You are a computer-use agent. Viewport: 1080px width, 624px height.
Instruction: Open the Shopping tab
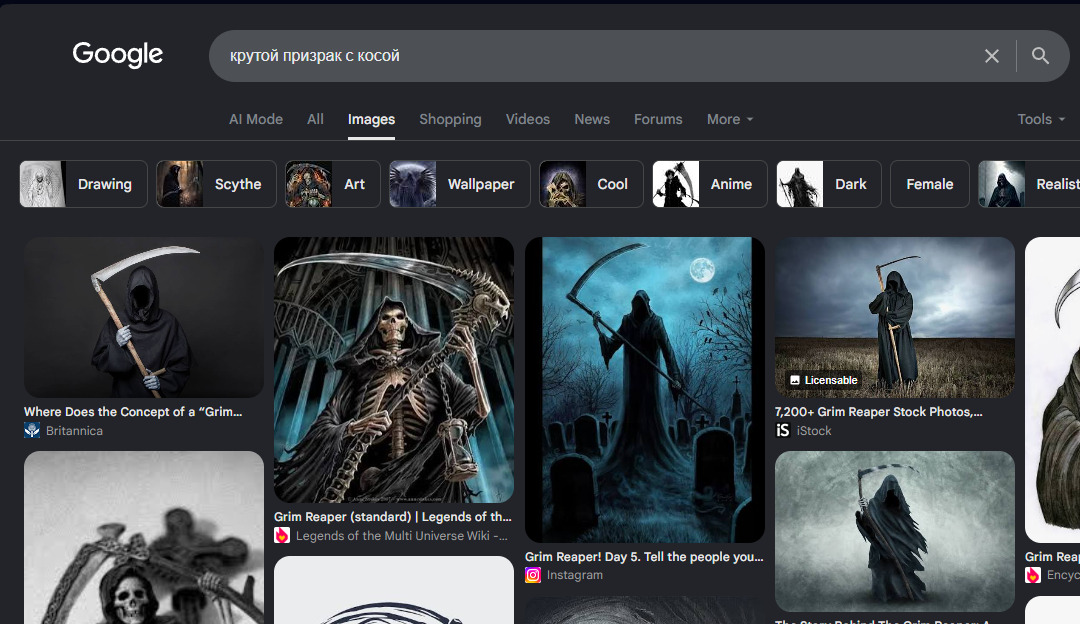pos(450,119)
